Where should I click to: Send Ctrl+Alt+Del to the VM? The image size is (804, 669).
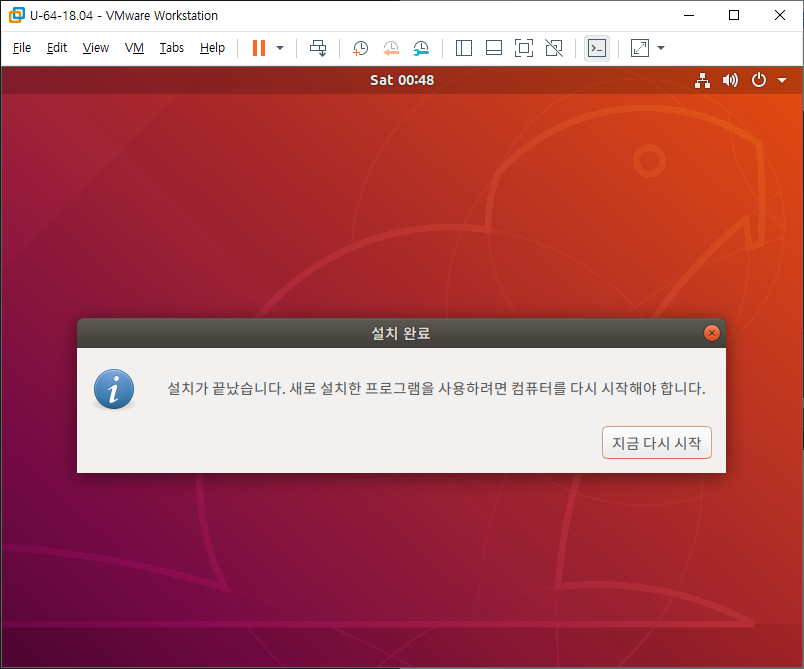318,48
